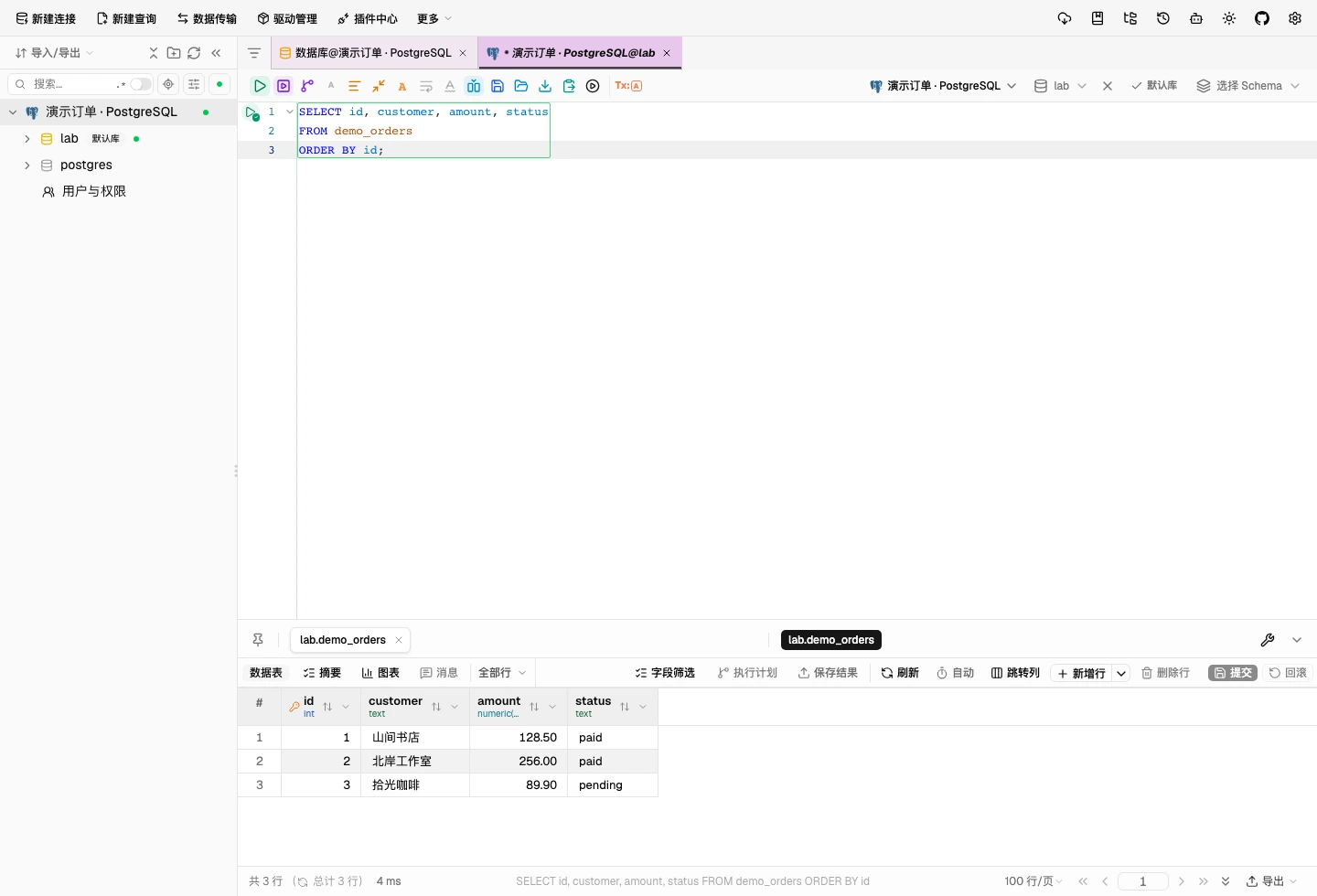Click the locate target icon beside search

tap(168, 84)
